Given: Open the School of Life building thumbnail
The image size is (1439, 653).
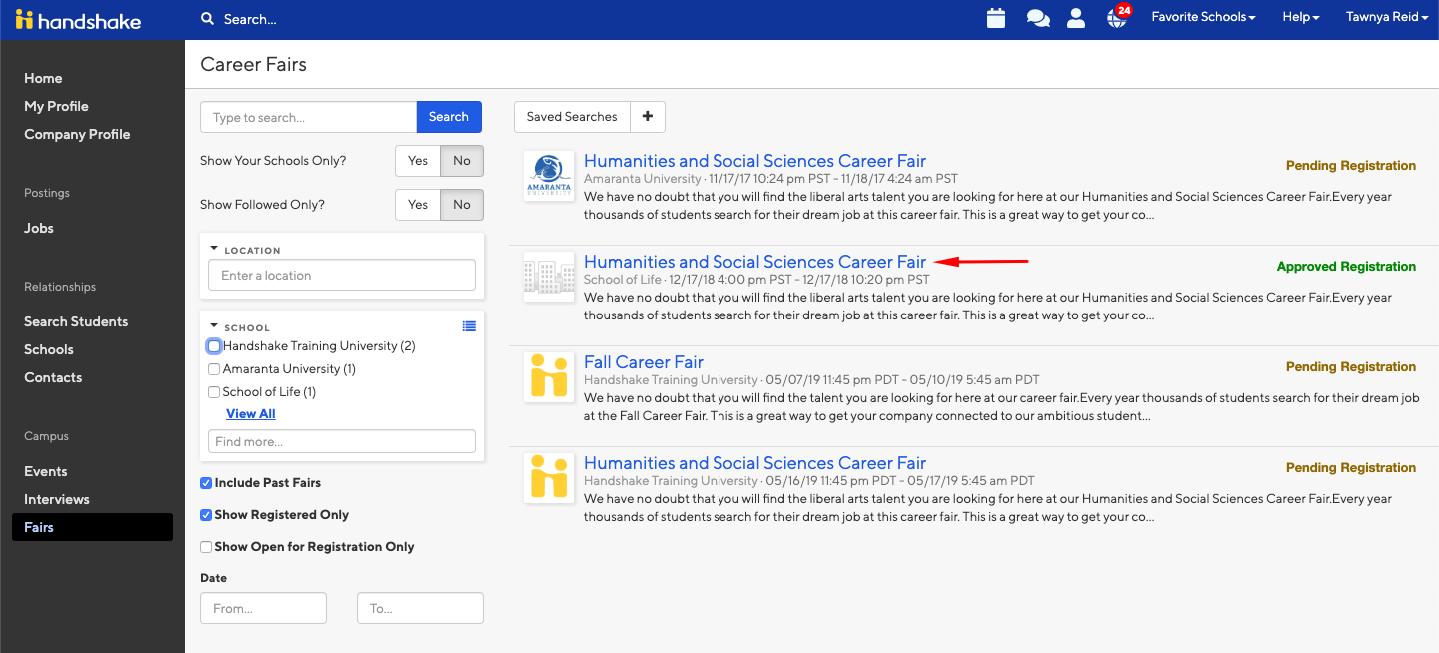Looking at the screenshot, I should 549,277.
